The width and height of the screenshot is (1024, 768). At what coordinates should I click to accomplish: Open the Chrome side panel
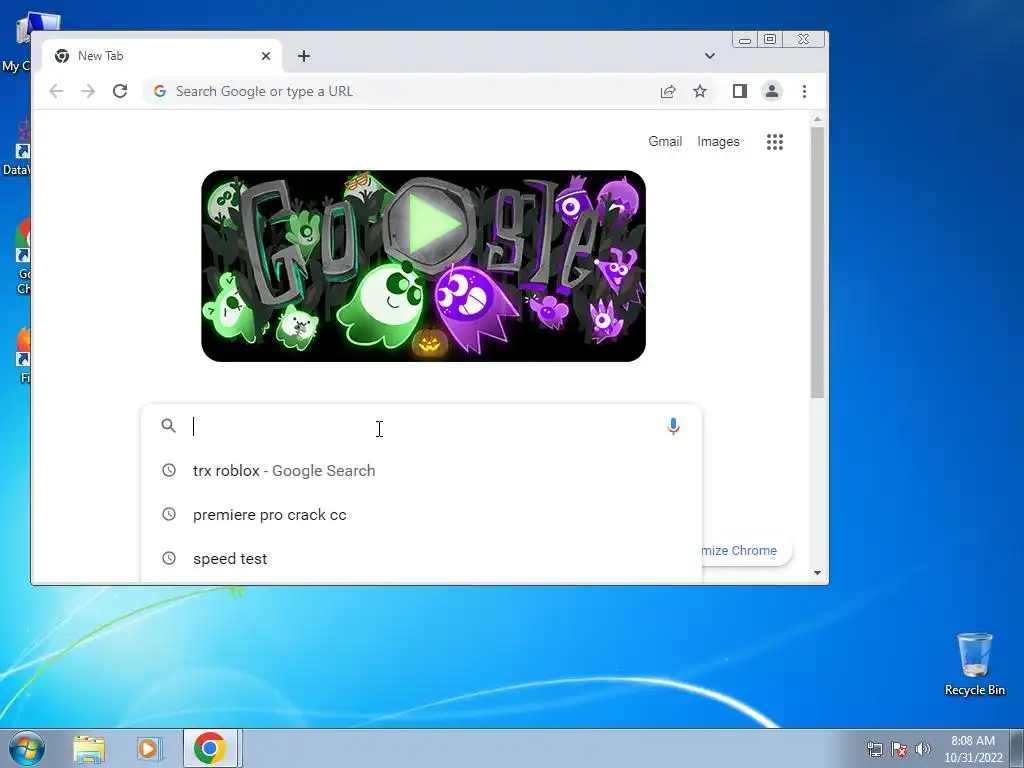point(739,91)
